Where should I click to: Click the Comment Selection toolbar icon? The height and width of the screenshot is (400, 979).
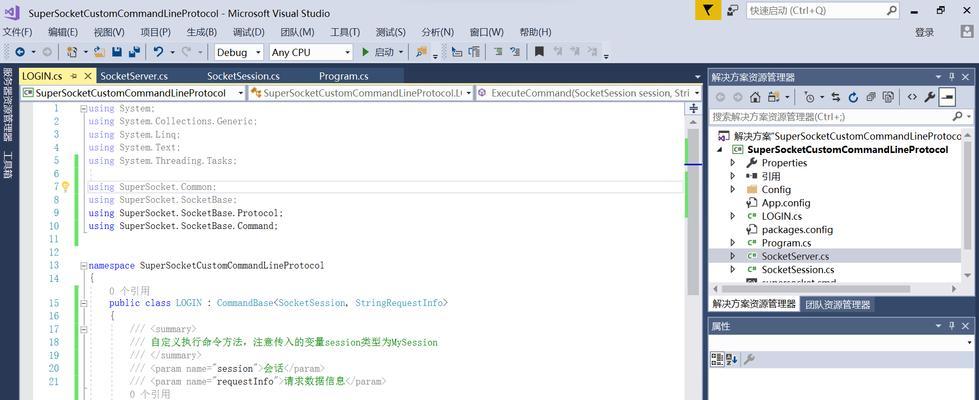click(498, 52)
